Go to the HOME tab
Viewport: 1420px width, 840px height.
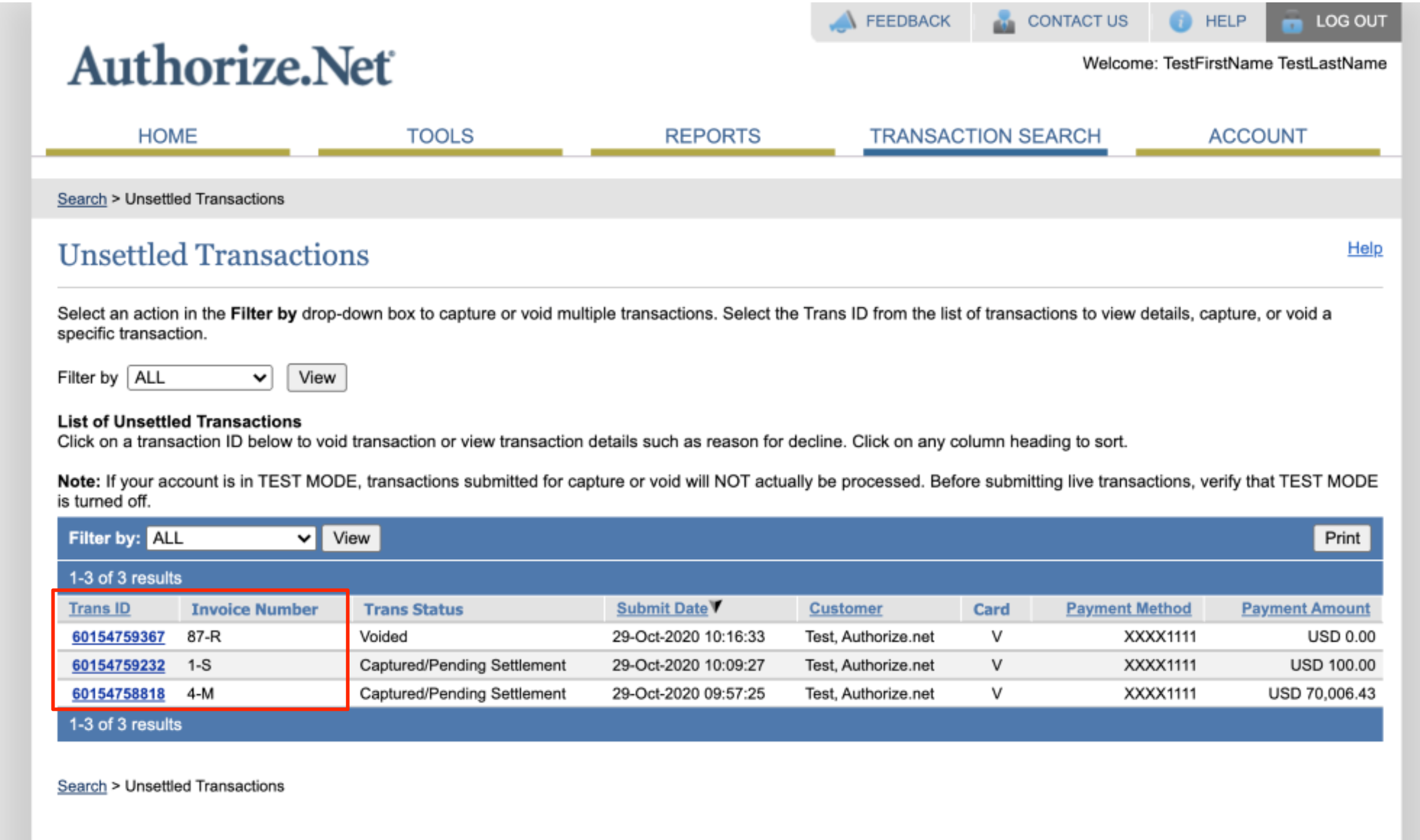coord(168,136)
